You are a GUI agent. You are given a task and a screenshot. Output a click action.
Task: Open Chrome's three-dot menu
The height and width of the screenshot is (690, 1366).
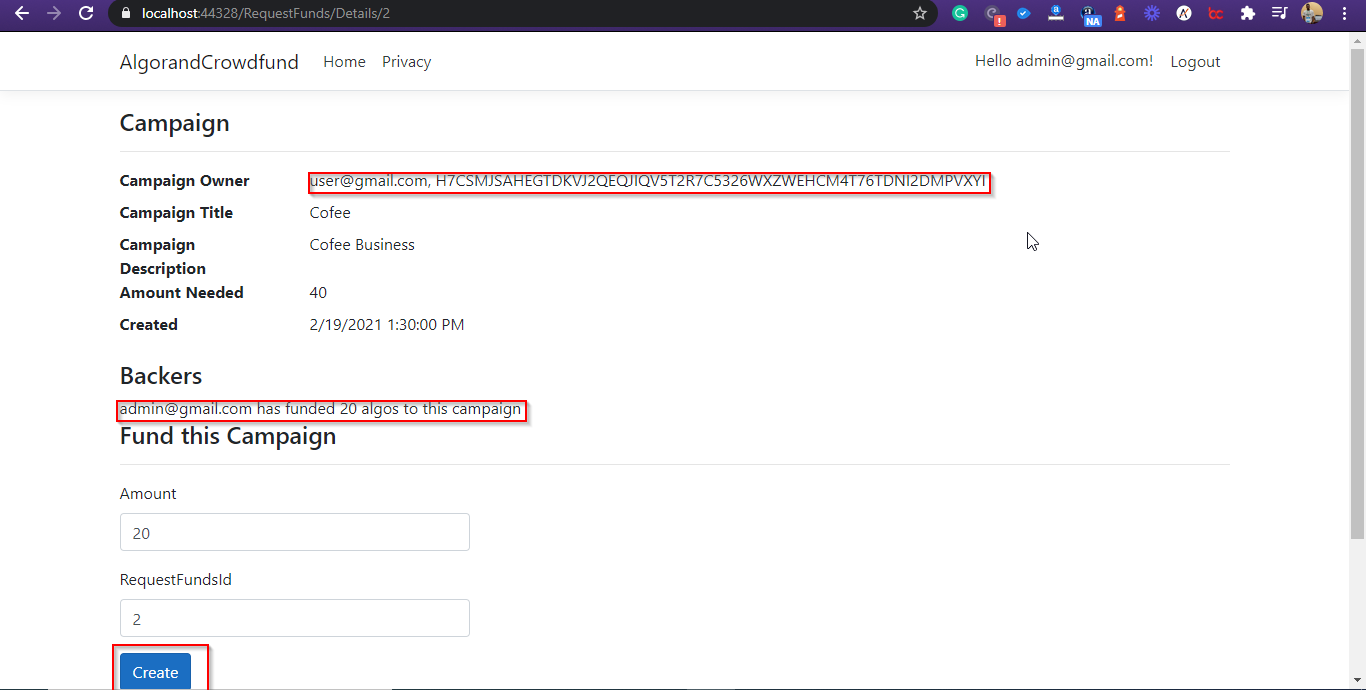point(1344,14)
